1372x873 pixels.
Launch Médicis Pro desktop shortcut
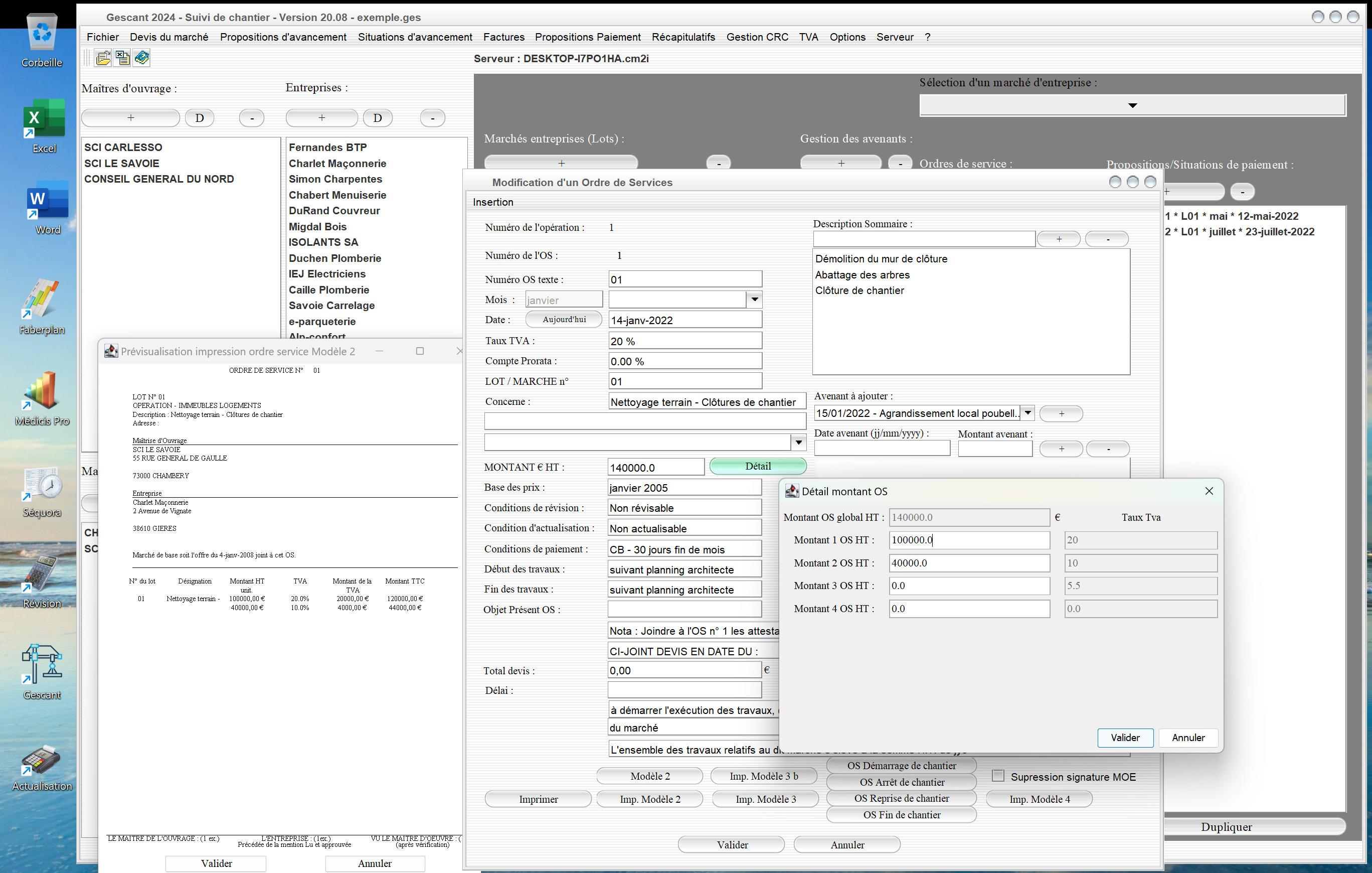click(x=42, y=398)
